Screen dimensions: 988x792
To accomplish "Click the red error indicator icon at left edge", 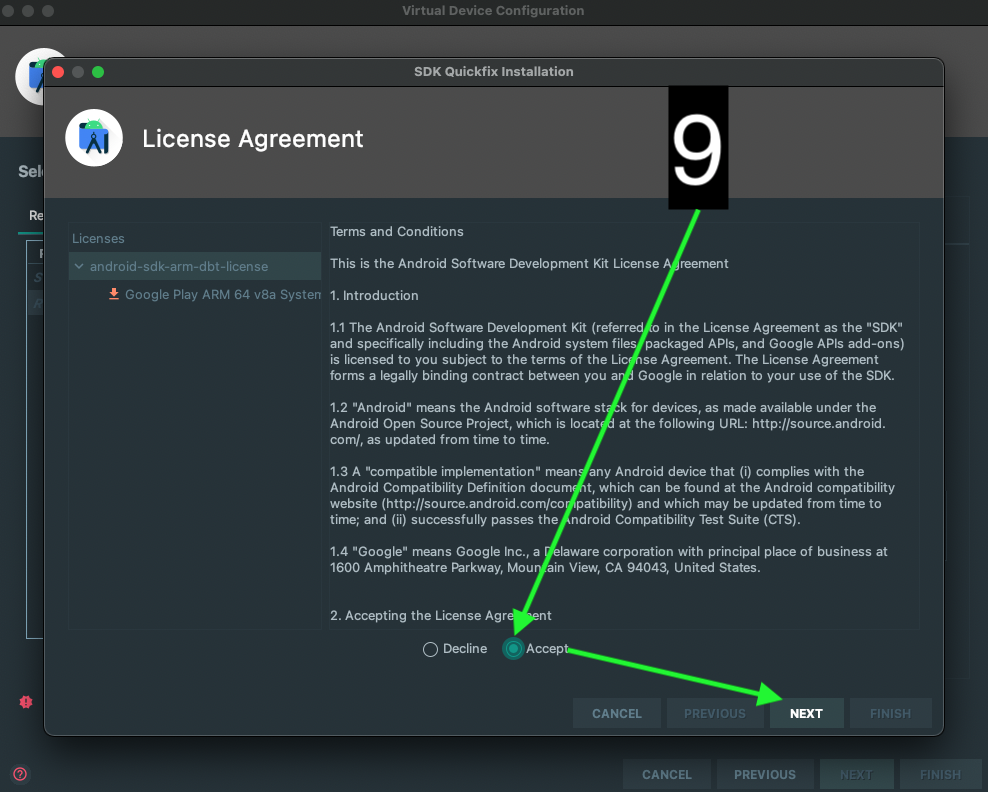I will [x=26, y=702].
